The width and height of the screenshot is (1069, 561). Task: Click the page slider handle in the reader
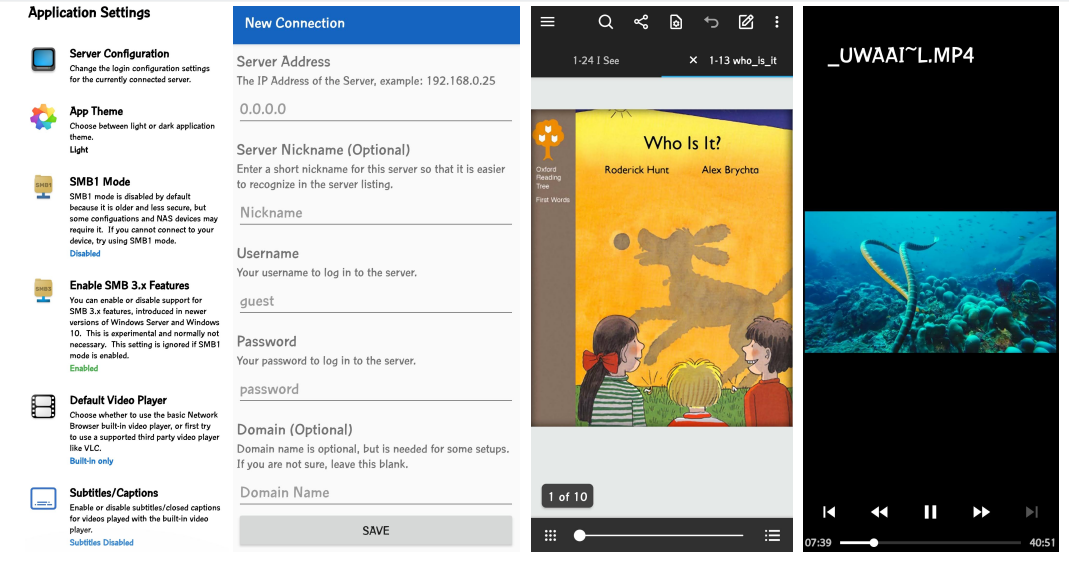point(579,536)
